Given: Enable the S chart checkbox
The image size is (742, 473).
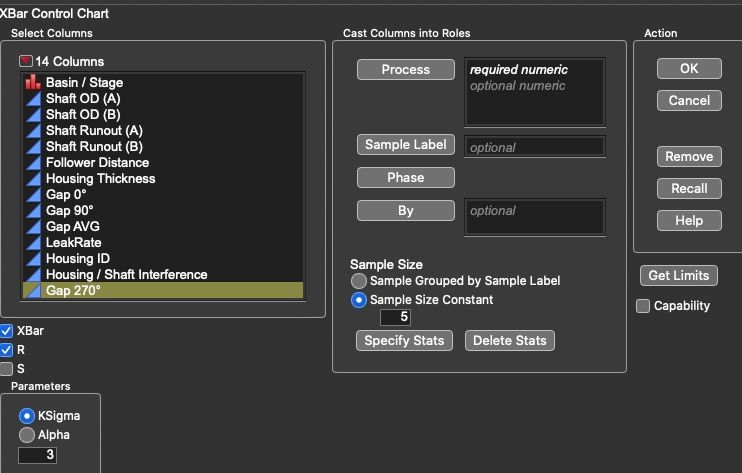Looking at the screenshot, I should coord(7,368).
